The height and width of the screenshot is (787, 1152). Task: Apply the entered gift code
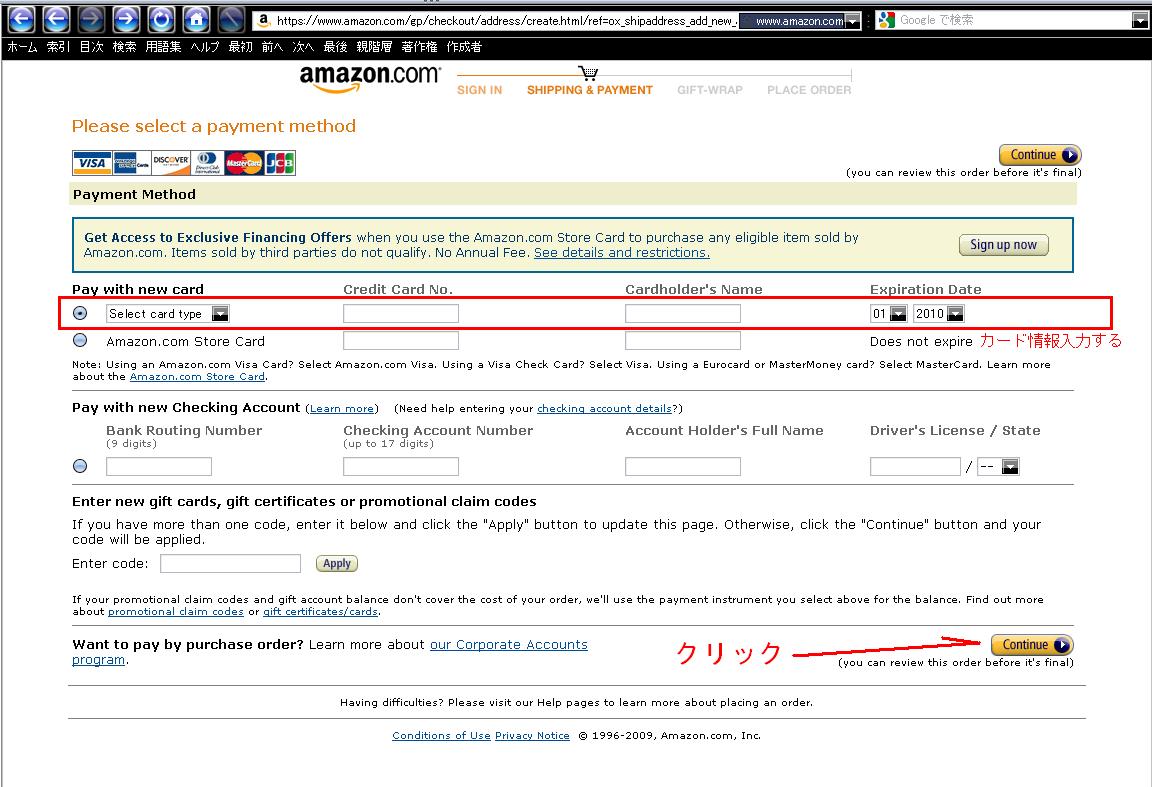tap(336, 564)
